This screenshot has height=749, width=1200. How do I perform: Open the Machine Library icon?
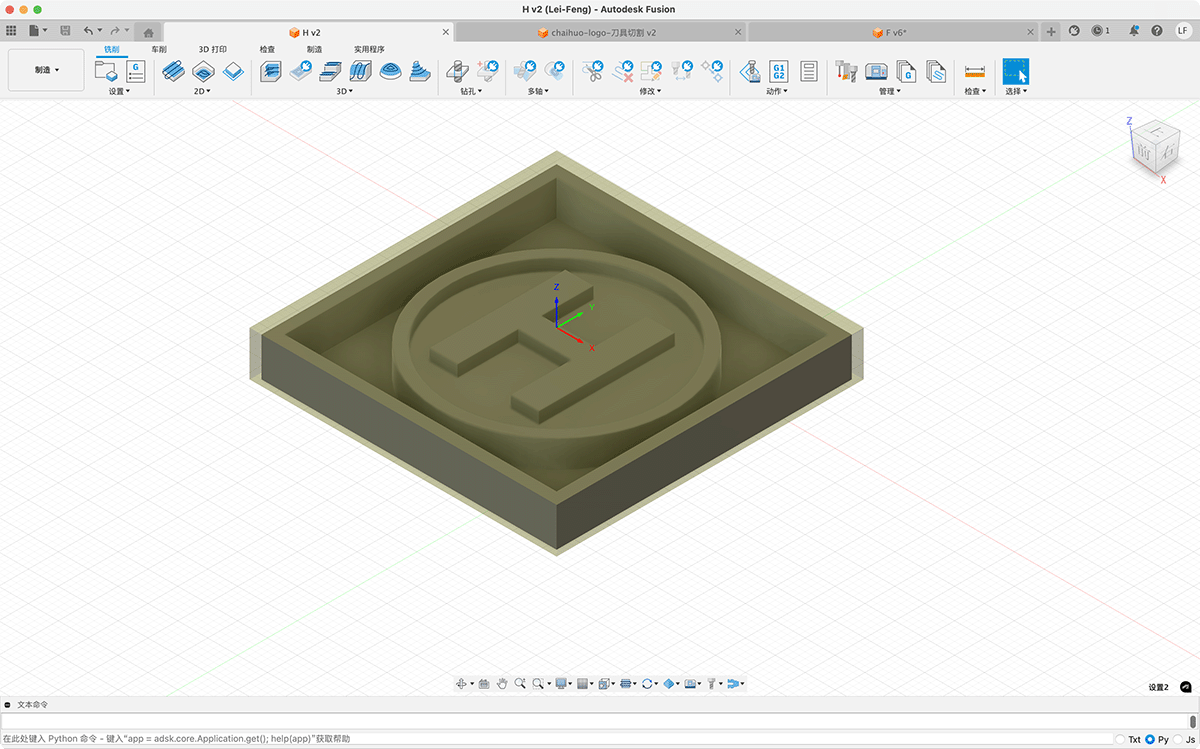(x=876, y=71)
